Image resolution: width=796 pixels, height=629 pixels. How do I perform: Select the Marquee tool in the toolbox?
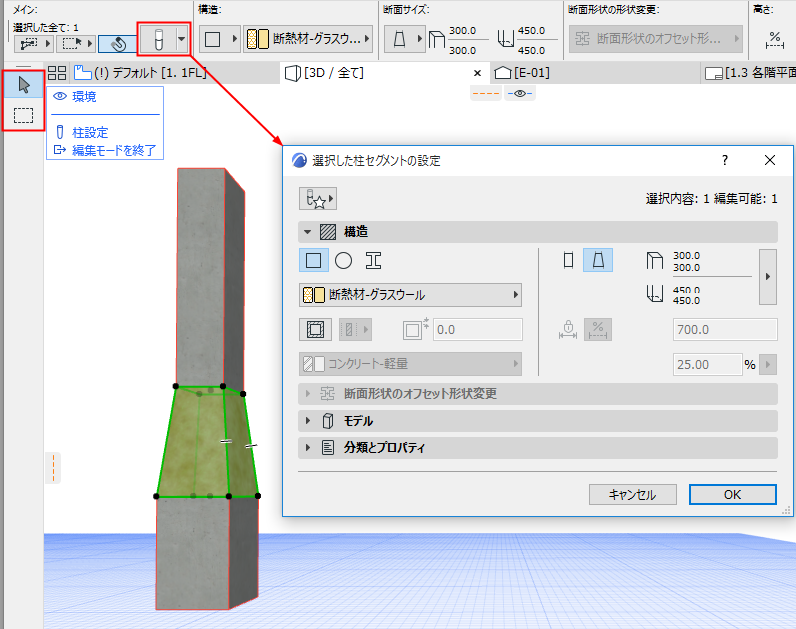tap(23, 115)
